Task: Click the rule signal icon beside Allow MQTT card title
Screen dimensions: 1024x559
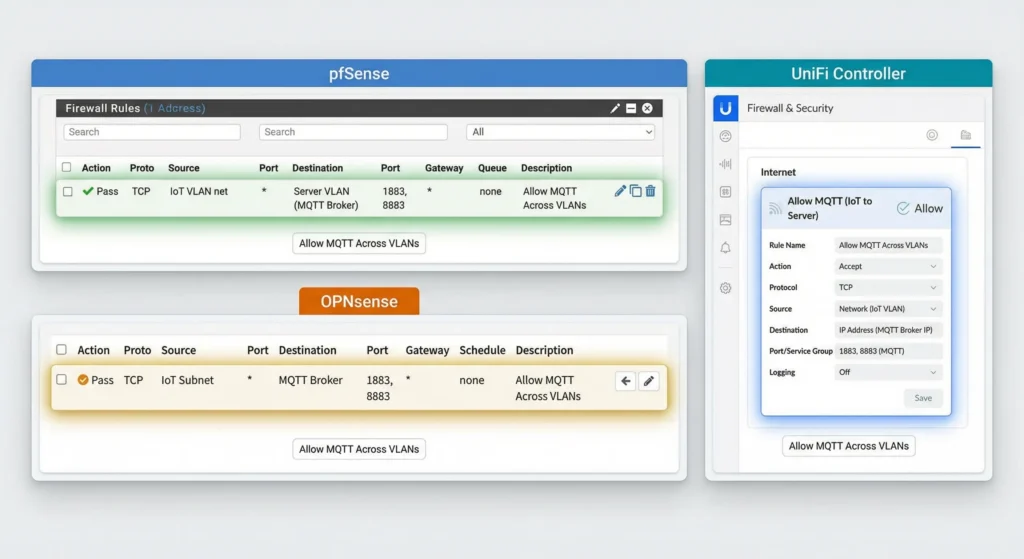Action: point(775,208)
